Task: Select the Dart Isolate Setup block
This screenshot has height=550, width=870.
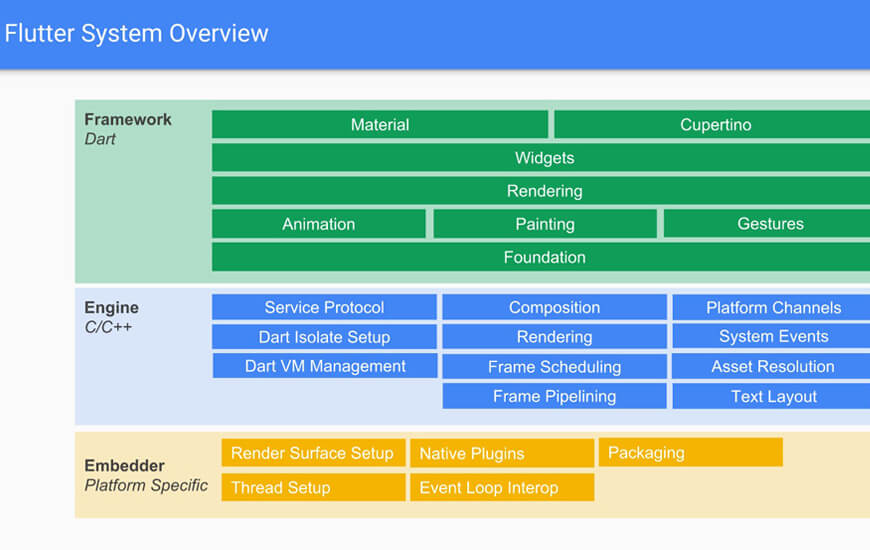Action: point(324,336)
